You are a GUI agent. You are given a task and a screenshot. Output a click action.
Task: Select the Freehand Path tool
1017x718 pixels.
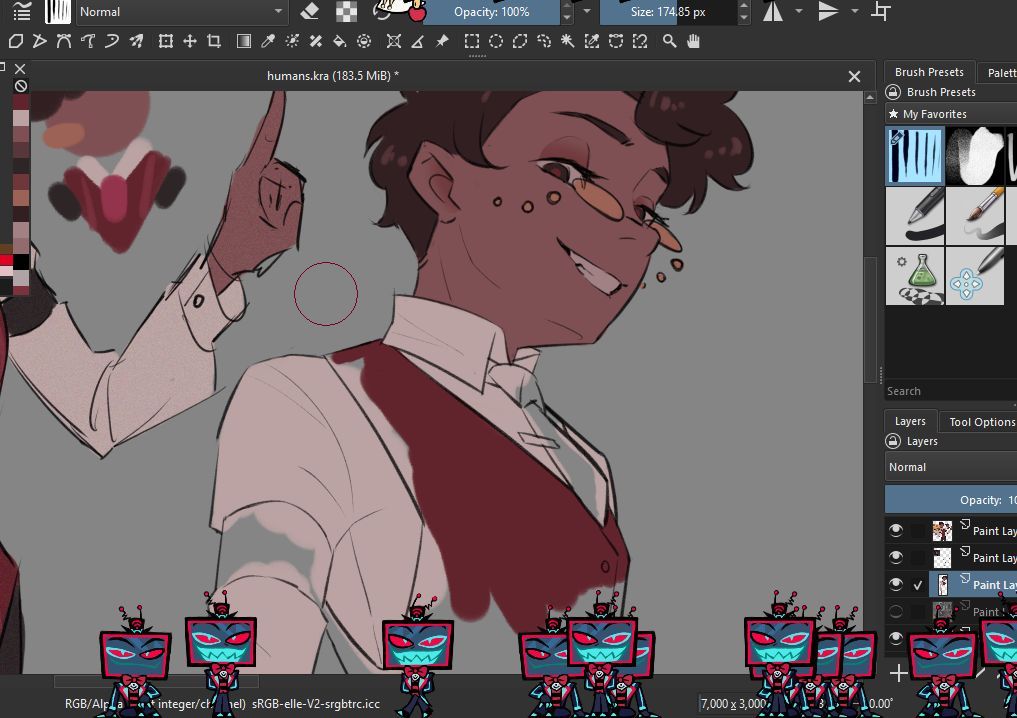coord(88,42)
